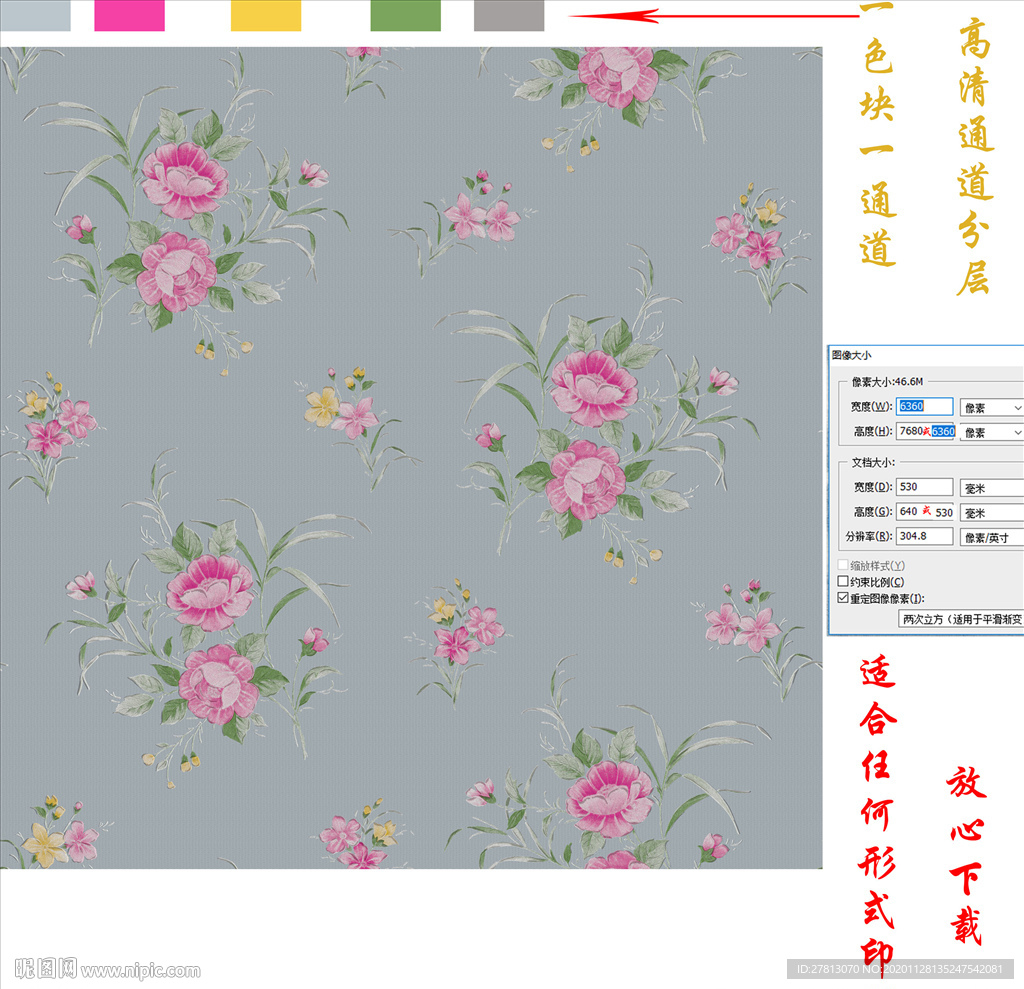This screenshot has width=1024, height=989.
Task: Click the pixel width field showing 6360
Action: (925, 407)
